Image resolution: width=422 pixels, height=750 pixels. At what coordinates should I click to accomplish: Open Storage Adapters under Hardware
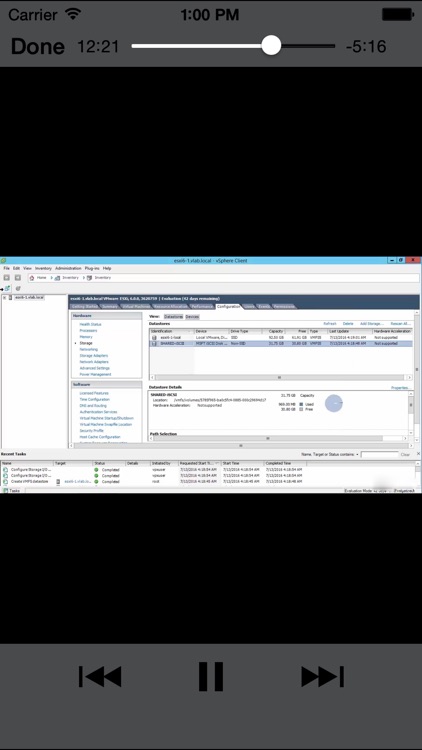coord(94,355)
